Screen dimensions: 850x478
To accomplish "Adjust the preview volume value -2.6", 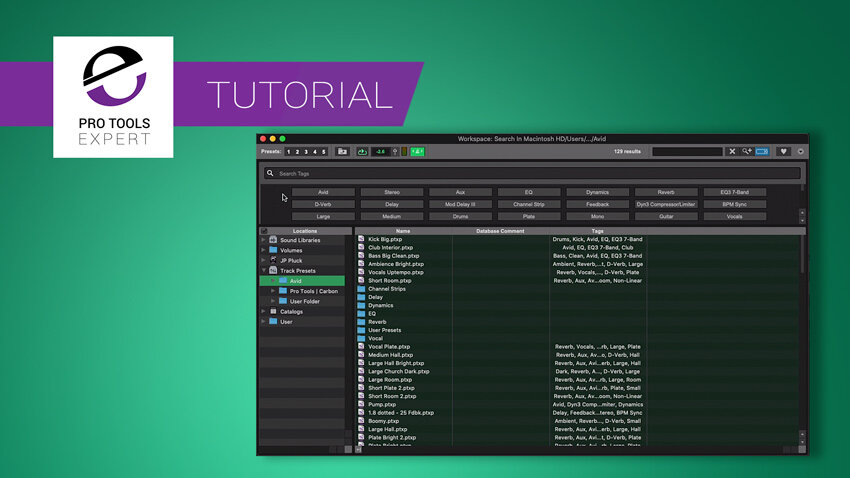I will (381, 152).
